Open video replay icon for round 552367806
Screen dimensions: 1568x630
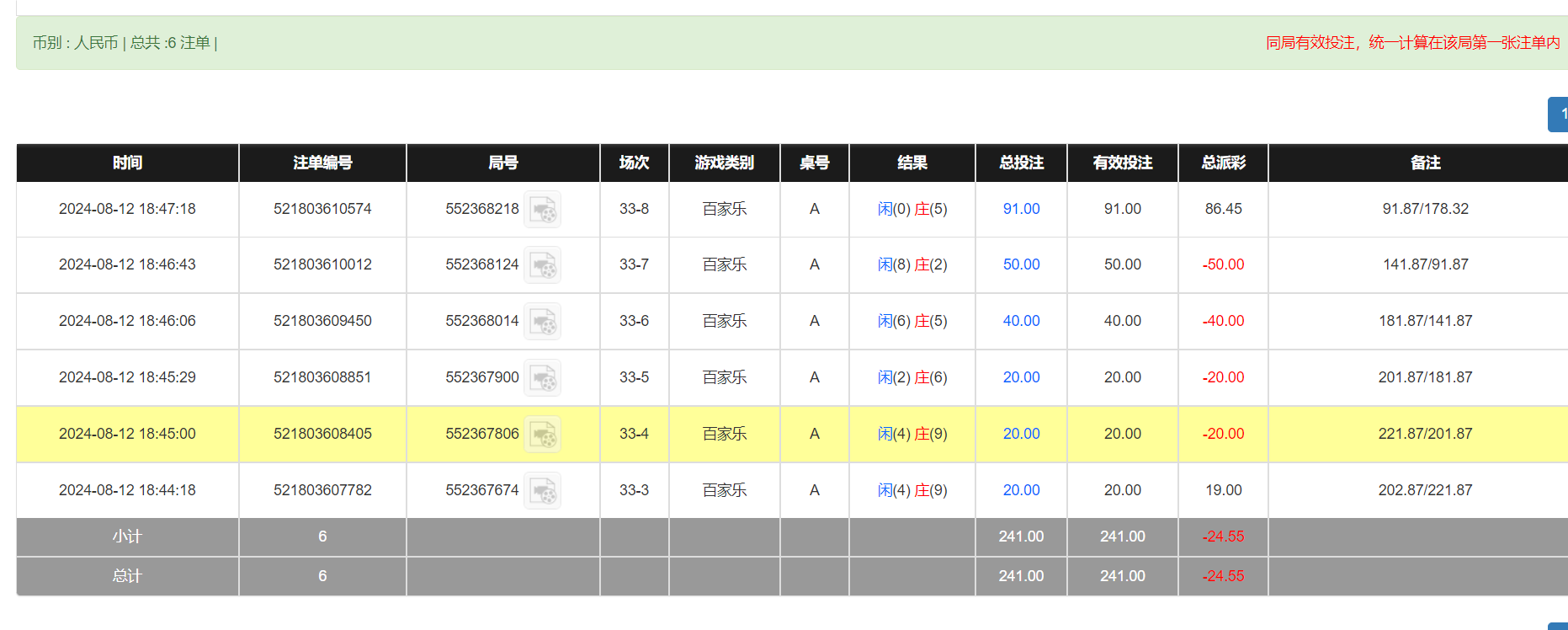point(542,435)
